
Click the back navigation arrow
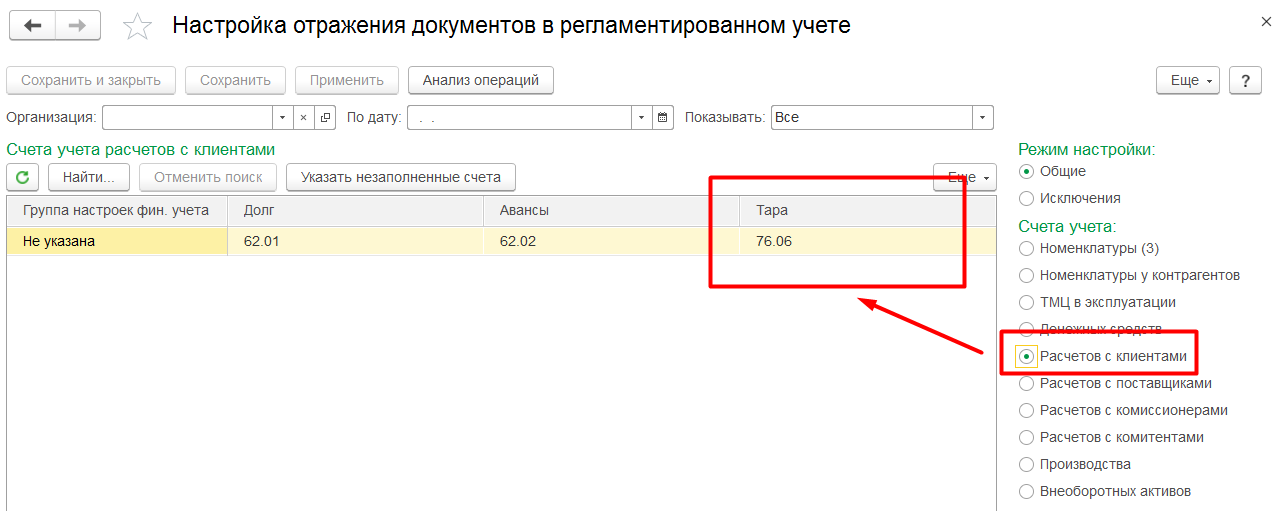click(x=32, y=26)
